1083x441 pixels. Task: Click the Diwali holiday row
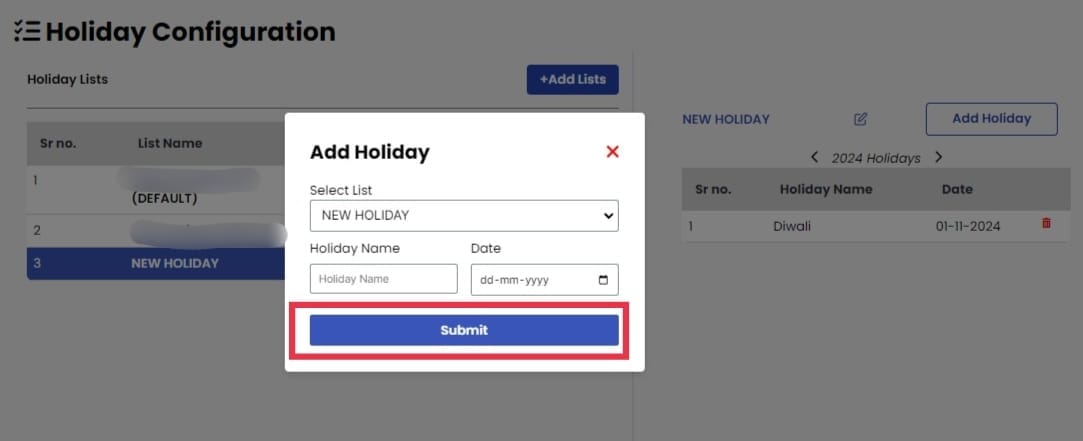876,226
